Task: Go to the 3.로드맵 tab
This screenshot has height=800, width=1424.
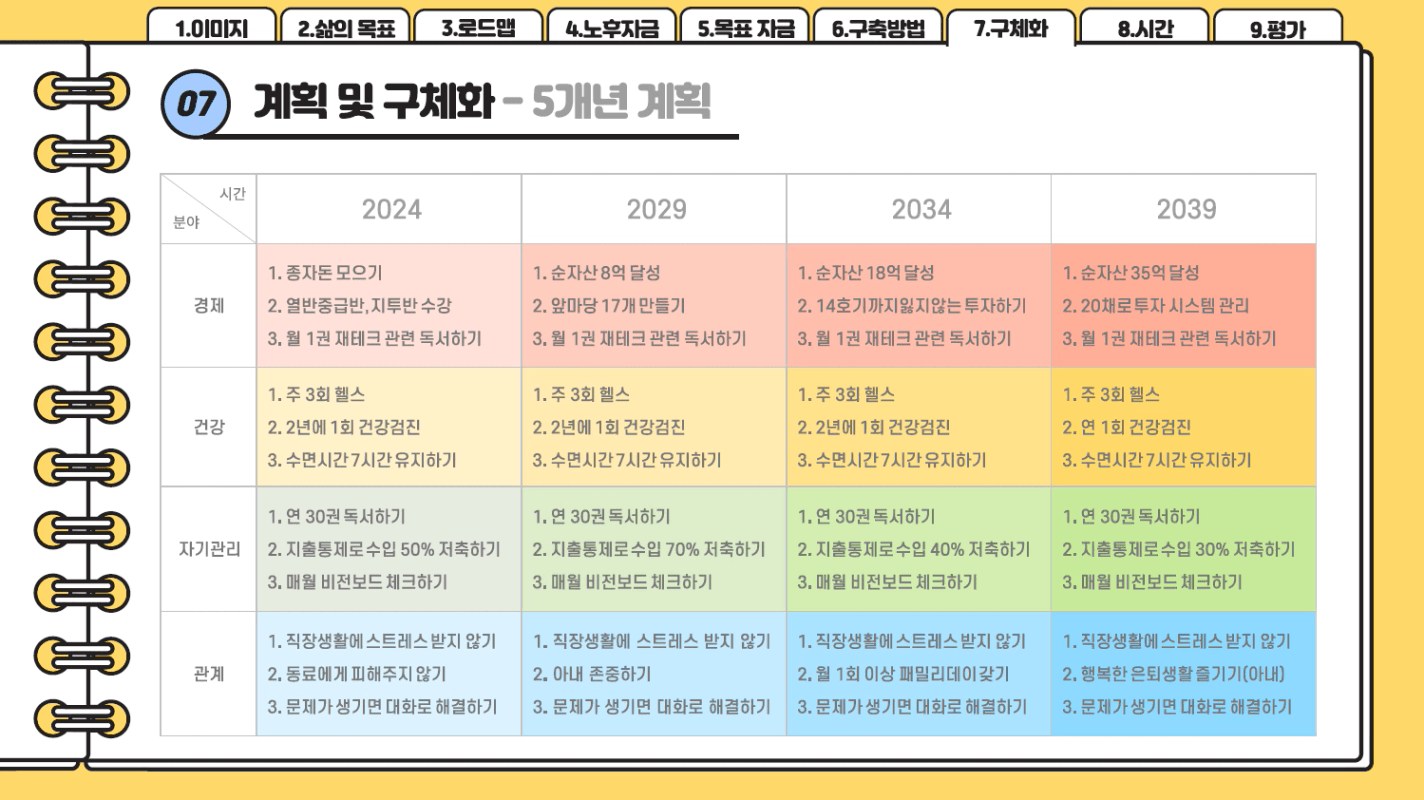Action: [x=478, y=28]
